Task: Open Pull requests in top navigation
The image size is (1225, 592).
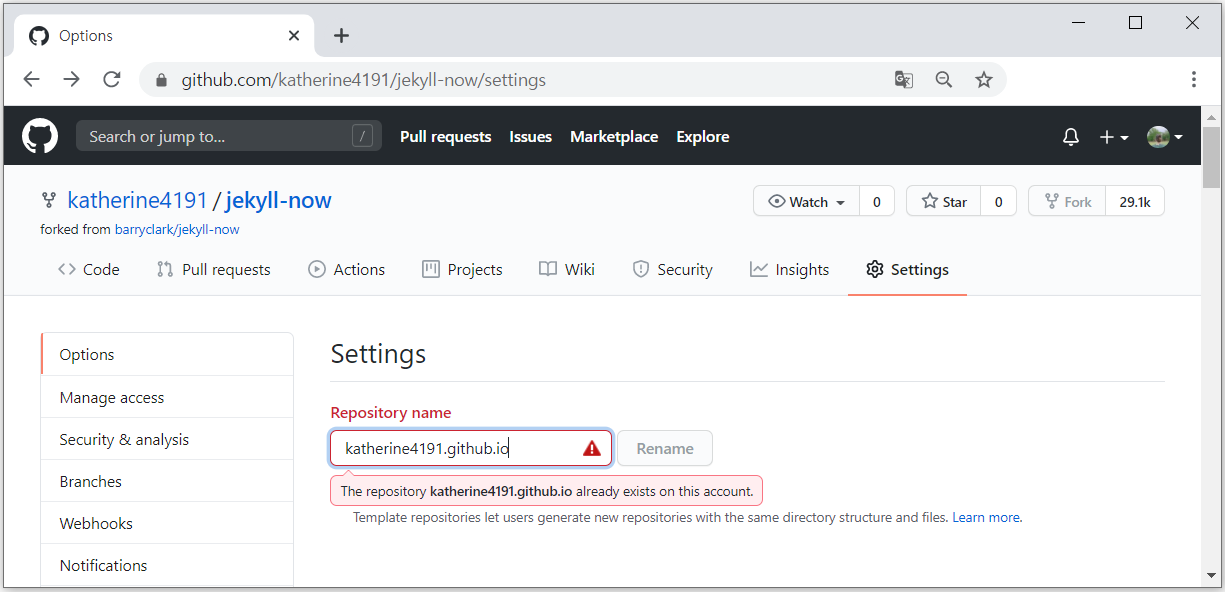Action: point(446,137)
